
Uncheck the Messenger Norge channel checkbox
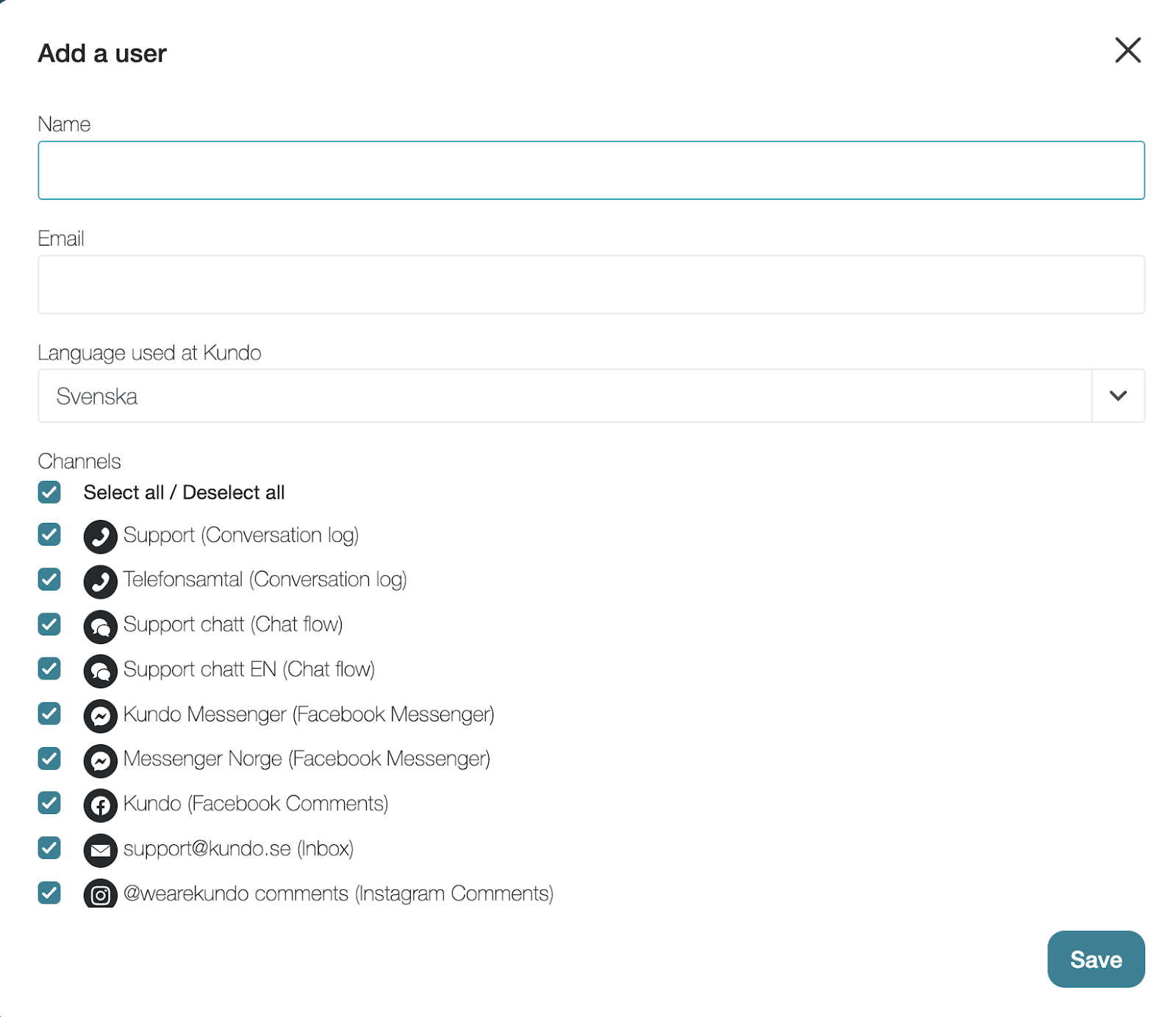click(49, 758)
